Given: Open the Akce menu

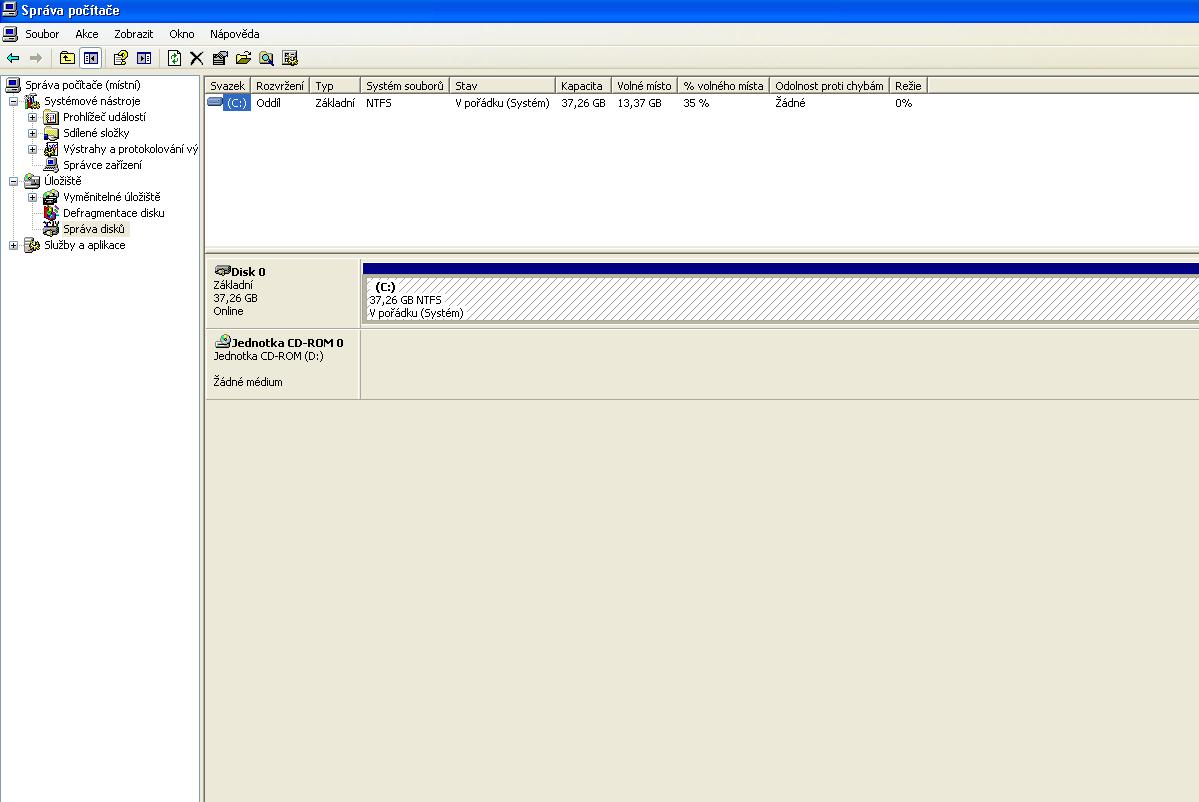Looking at the screenshot, I should [86, 34].
